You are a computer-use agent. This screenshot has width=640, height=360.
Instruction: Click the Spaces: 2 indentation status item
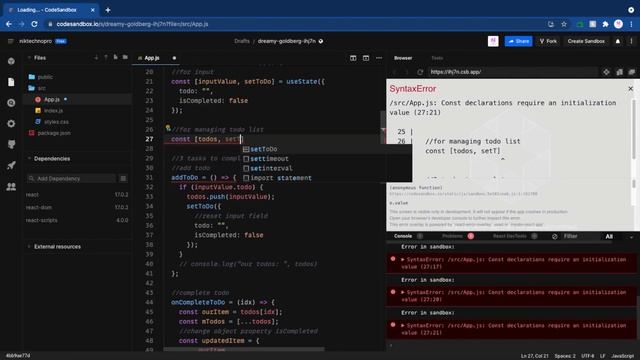565,356
